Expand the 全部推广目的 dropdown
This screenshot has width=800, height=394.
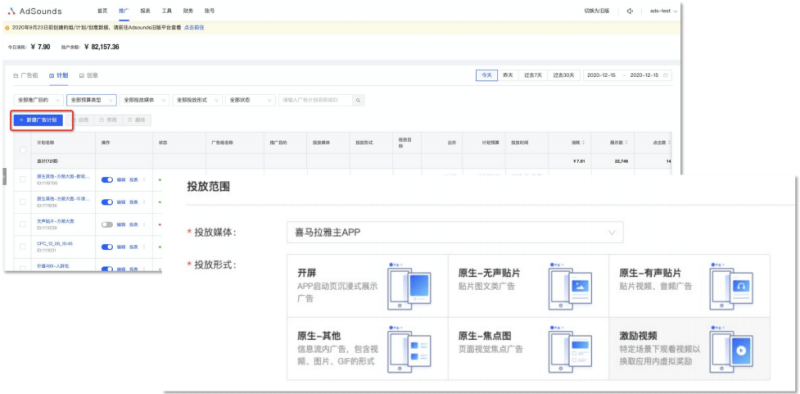(39, 100)
